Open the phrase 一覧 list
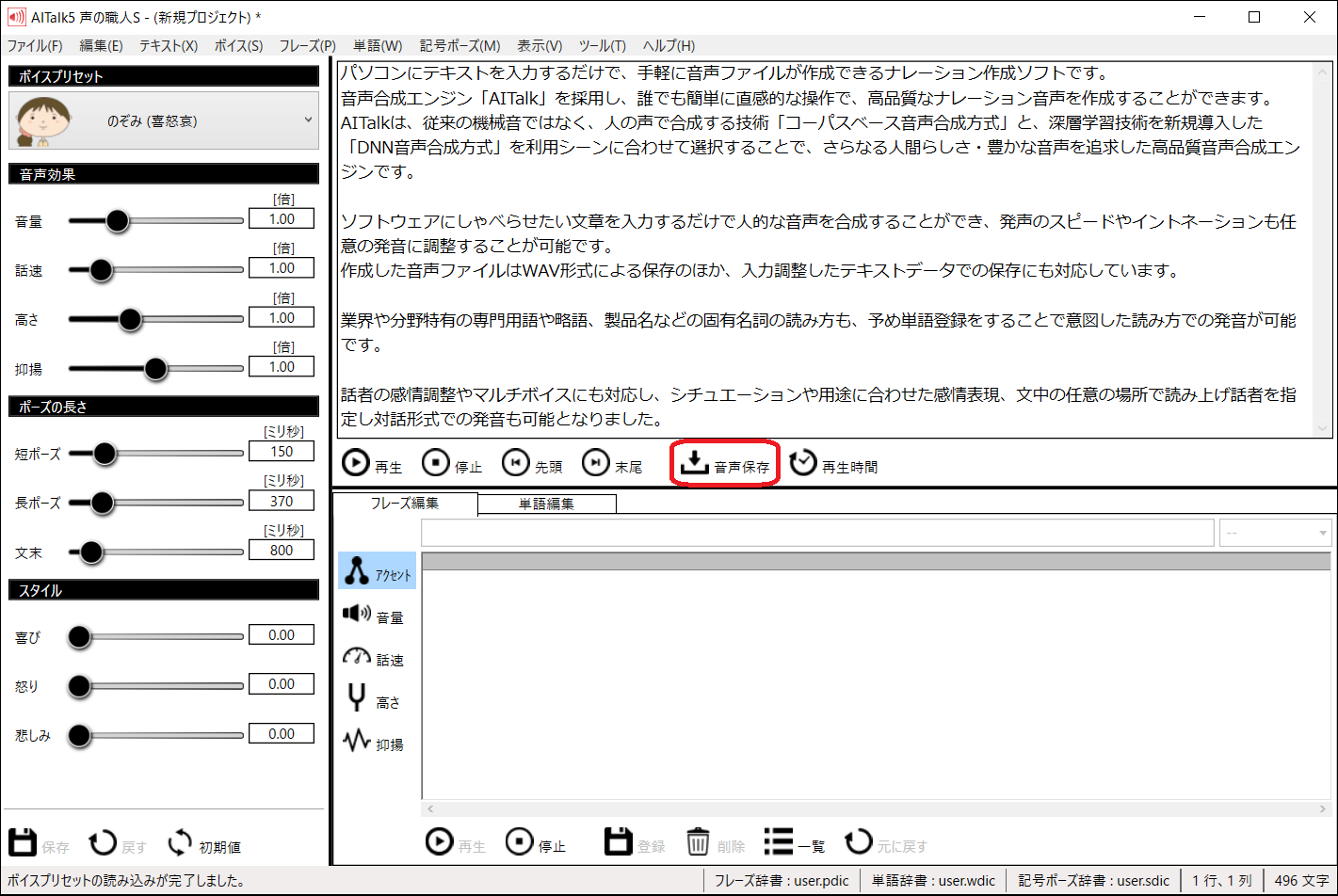This screenshot has width=1338, height=896. click(795, 841)
